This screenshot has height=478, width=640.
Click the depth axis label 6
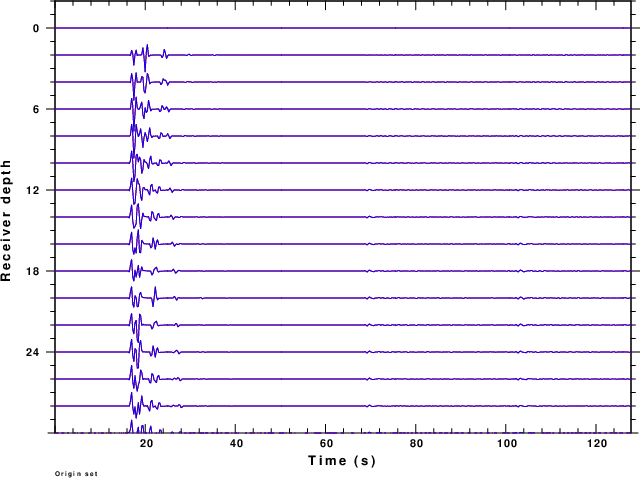click(37, 109)
